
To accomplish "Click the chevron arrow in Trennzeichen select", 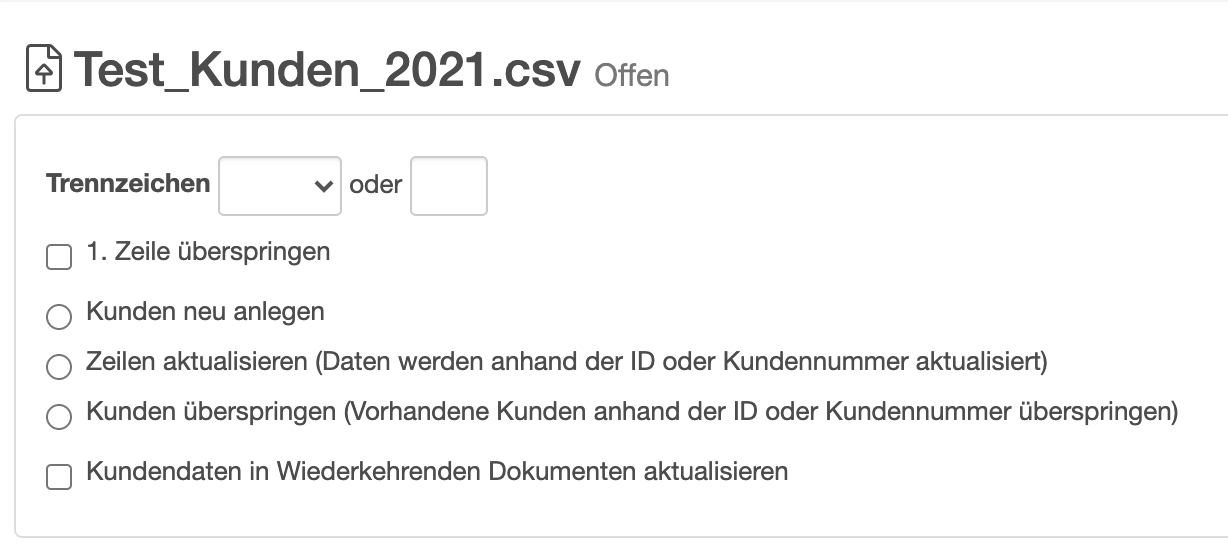I will (x=322, y=186).
